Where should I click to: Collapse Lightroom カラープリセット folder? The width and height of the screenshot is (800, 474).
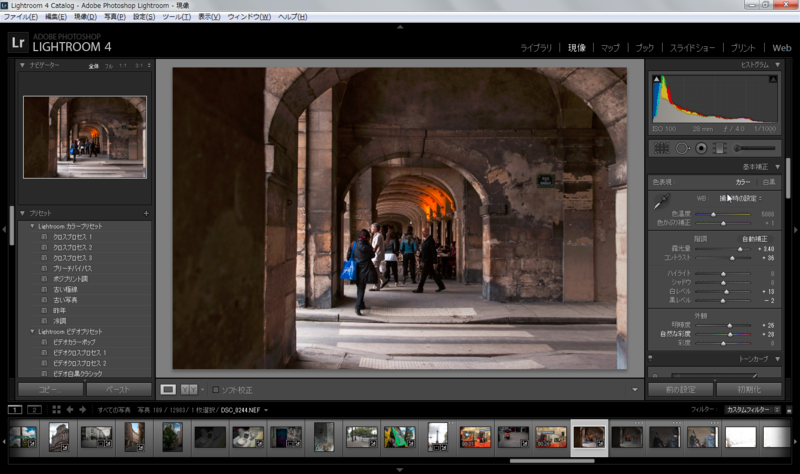click(x=33, y=226)
